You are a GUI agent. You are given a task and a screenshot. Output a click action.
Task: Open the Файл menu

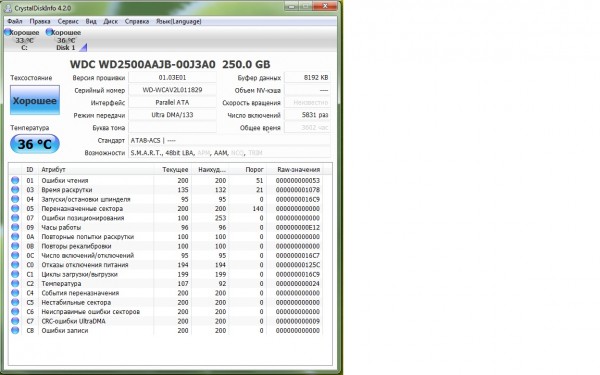15,21
